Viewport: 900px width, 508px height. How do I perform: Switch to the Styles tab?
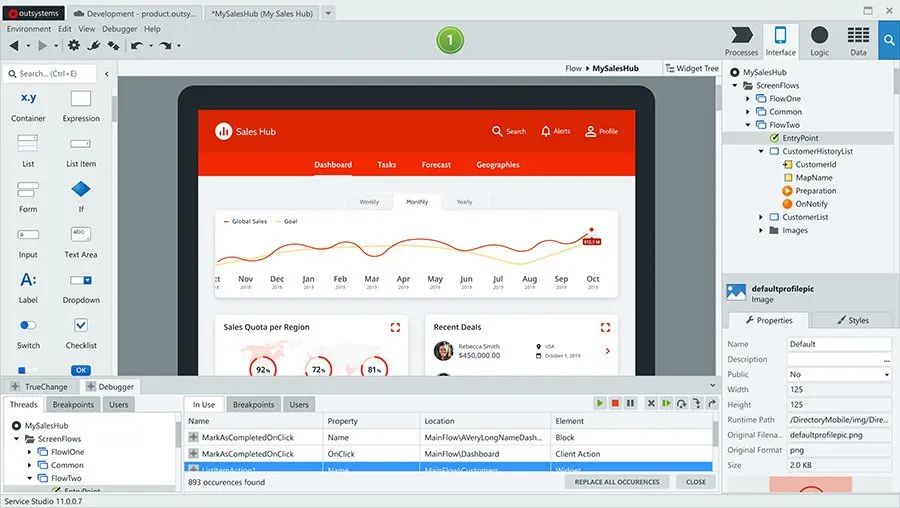tap(851, 320)
